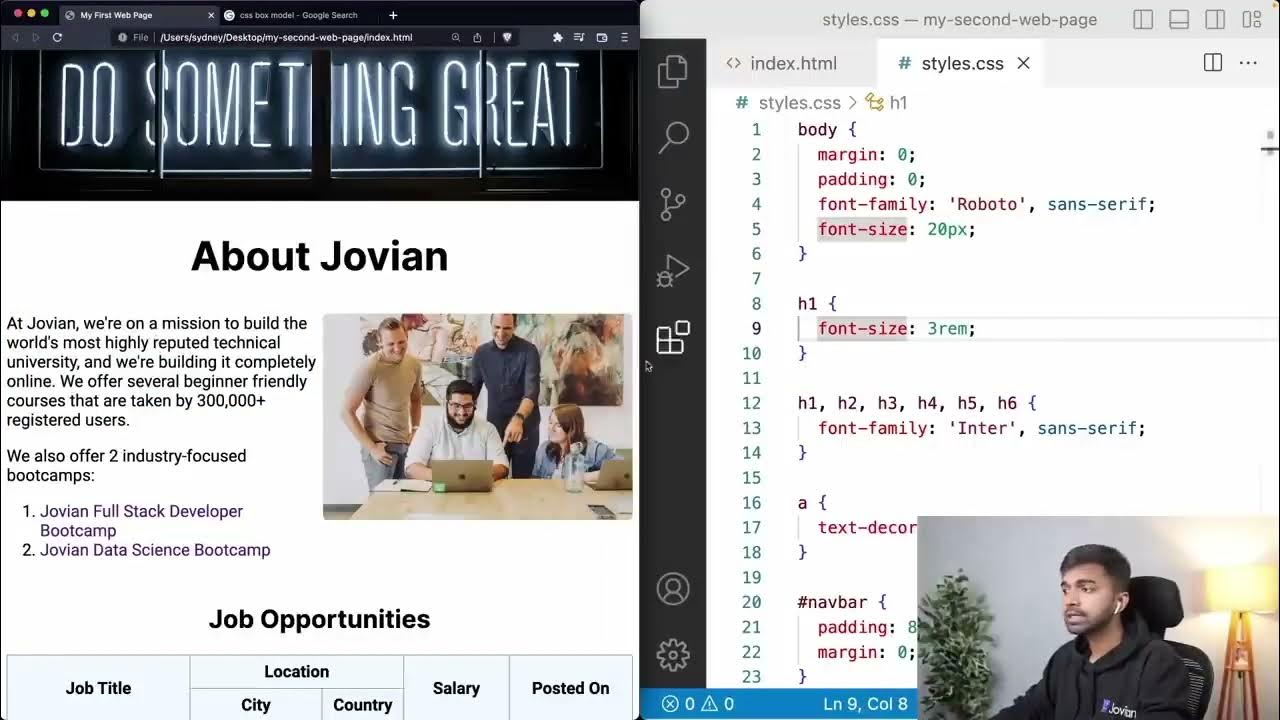The image size is (1280, 720).
Task: Switch to the css box model Google Search tab
Action: (x=298, y=15)
